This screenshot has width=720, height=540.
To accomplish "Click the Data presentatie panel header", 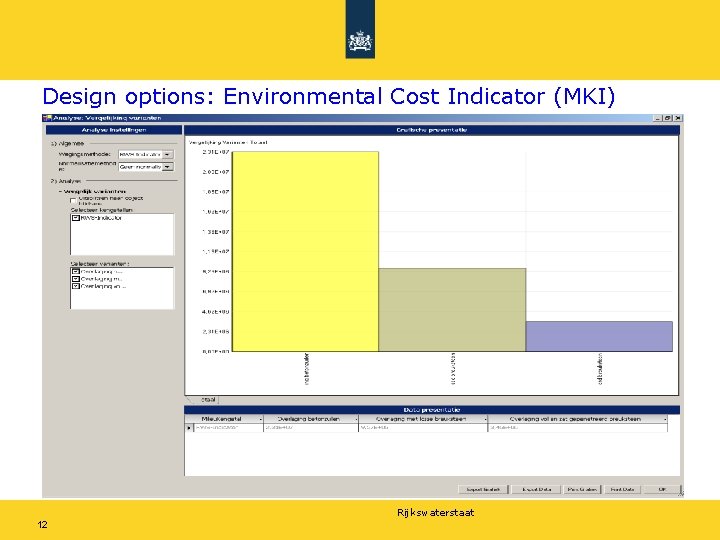I will (x=432, y=410).
